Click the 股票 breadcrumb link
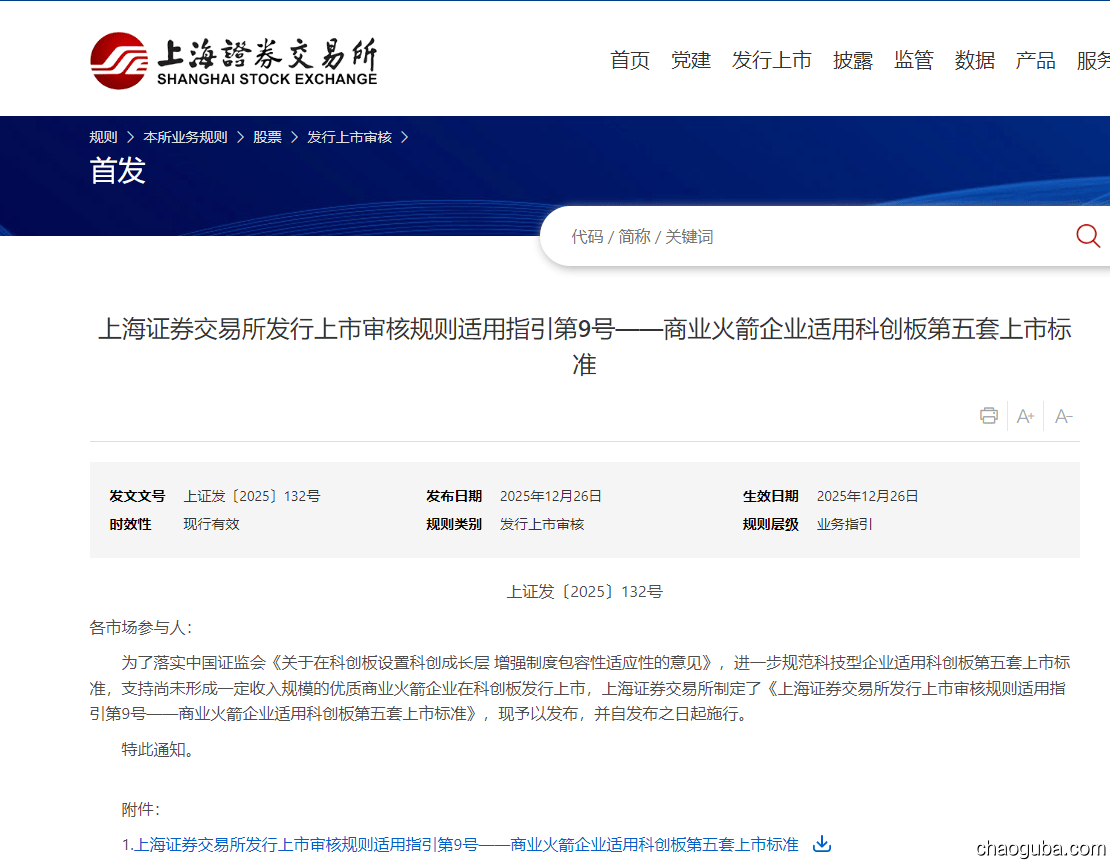Image resolution: width=1110 pixels, height=864 pixels. pos(266,137)
